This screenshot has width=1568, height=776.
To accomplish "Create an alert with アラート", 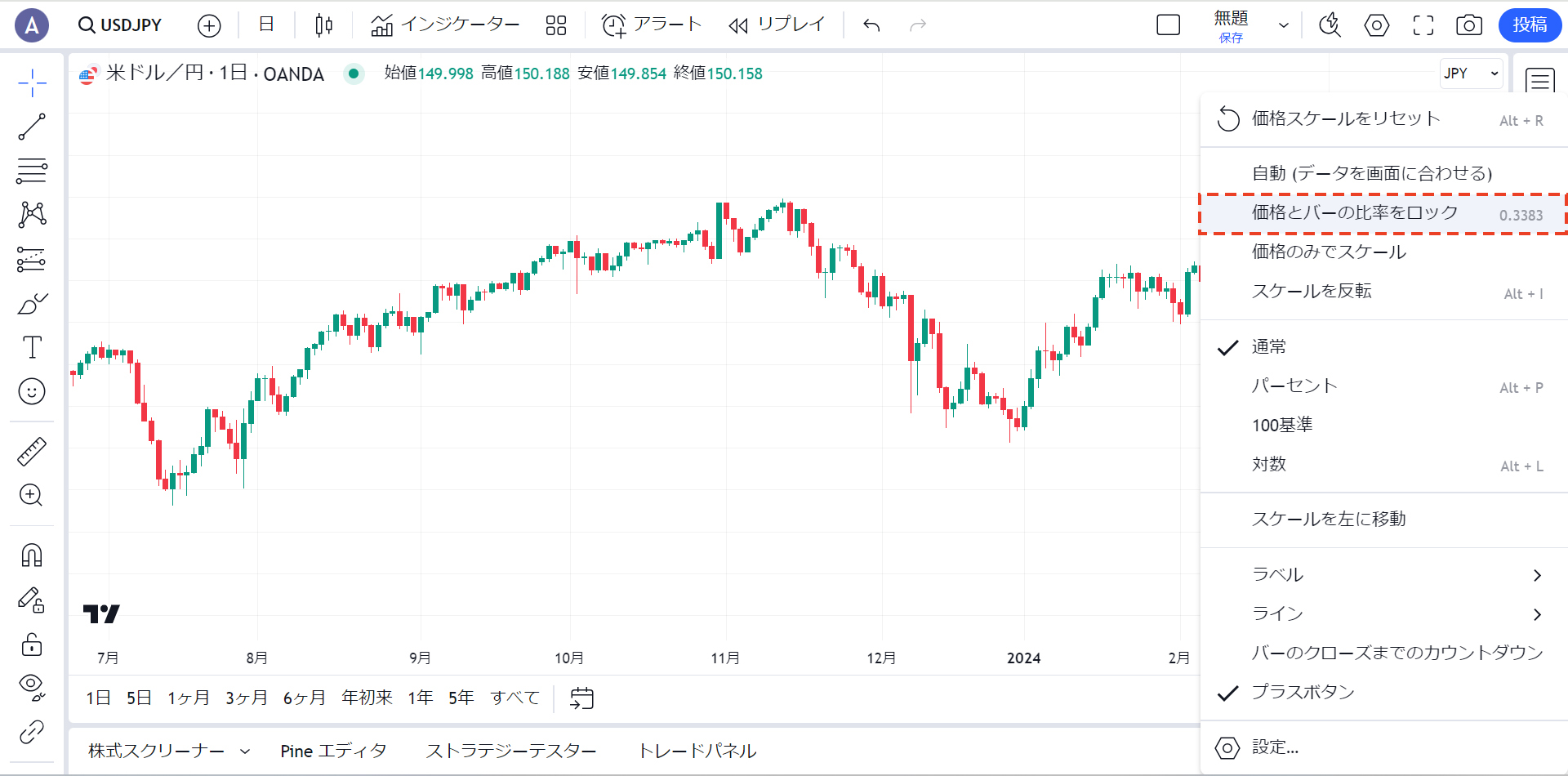I will pyautogui.click(x=652, y=25).
